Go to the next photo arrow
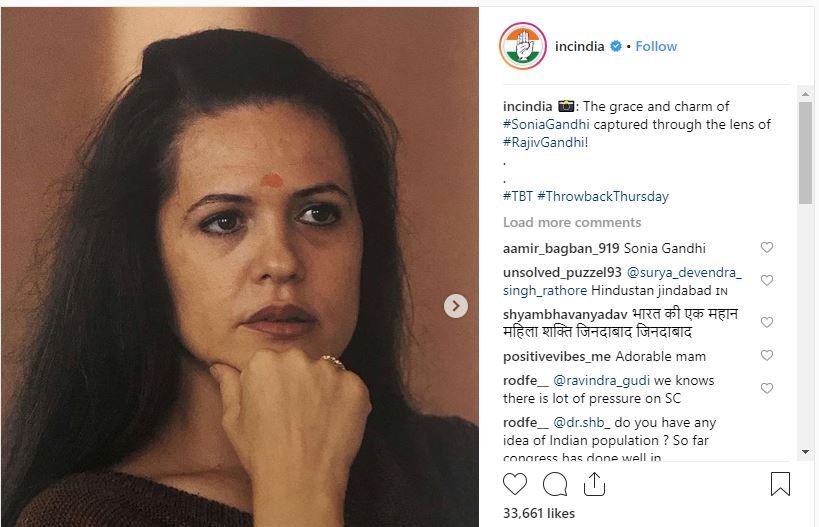Image resolution: width=819 pixels, height=527 pixels. point(455,306)
